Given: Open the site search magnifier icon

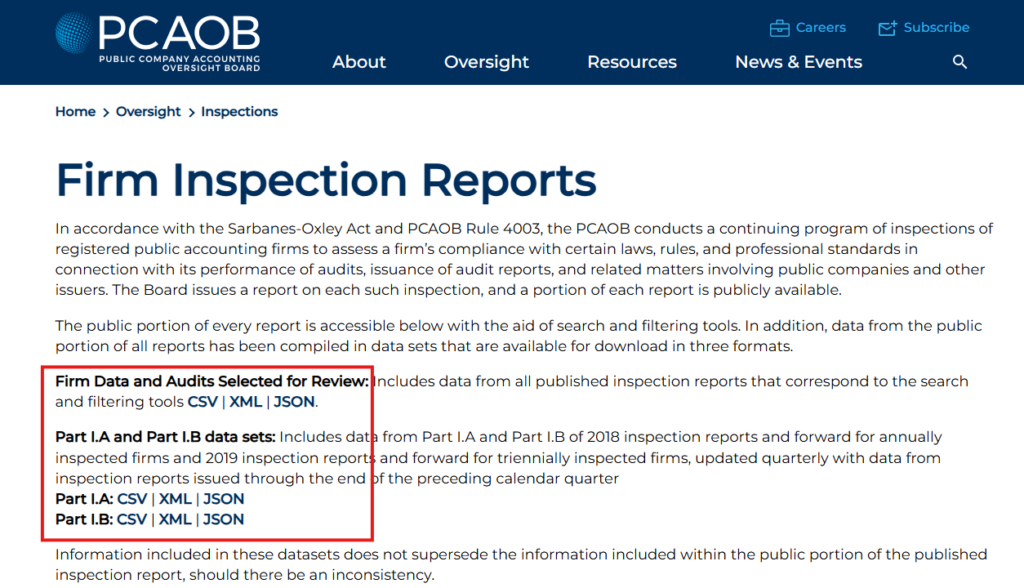Looking at the screenshot, I should [x=959, y=62].
